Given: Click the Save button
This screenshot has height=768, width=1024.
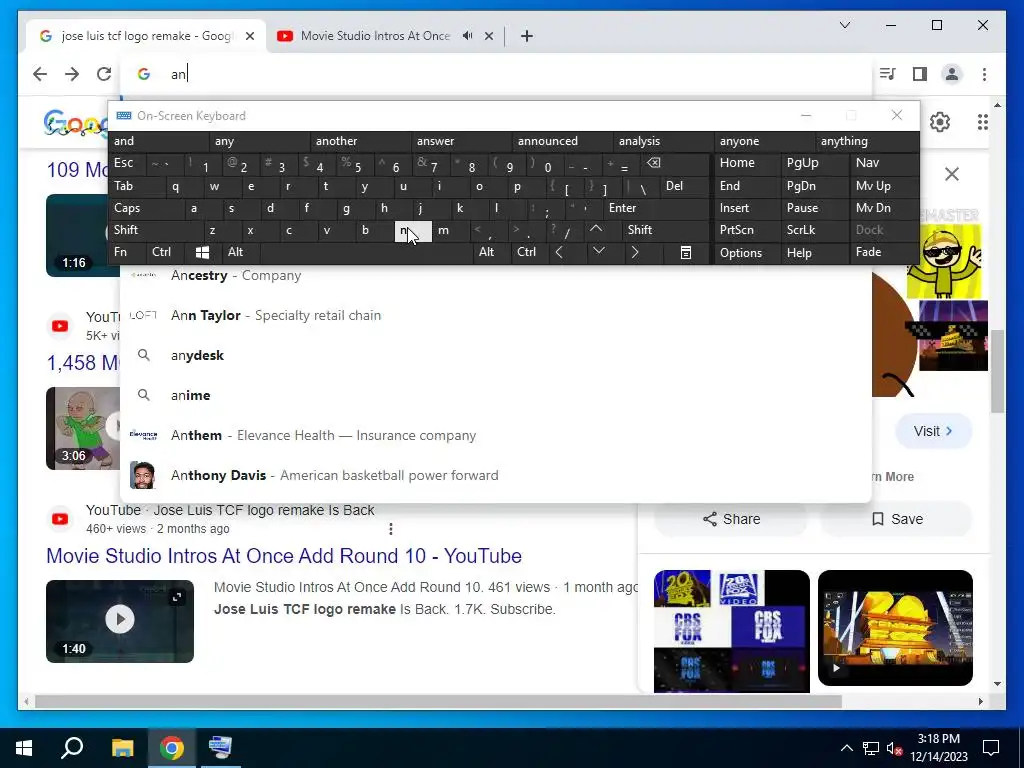Looking at the screenshot, I should [x=897, y=519].
